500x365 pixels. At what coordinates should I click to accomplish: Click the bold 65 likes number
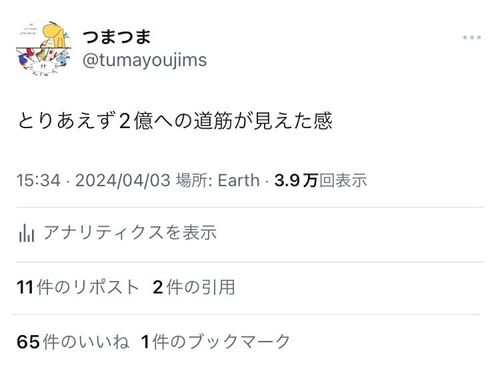click(28, 342)
